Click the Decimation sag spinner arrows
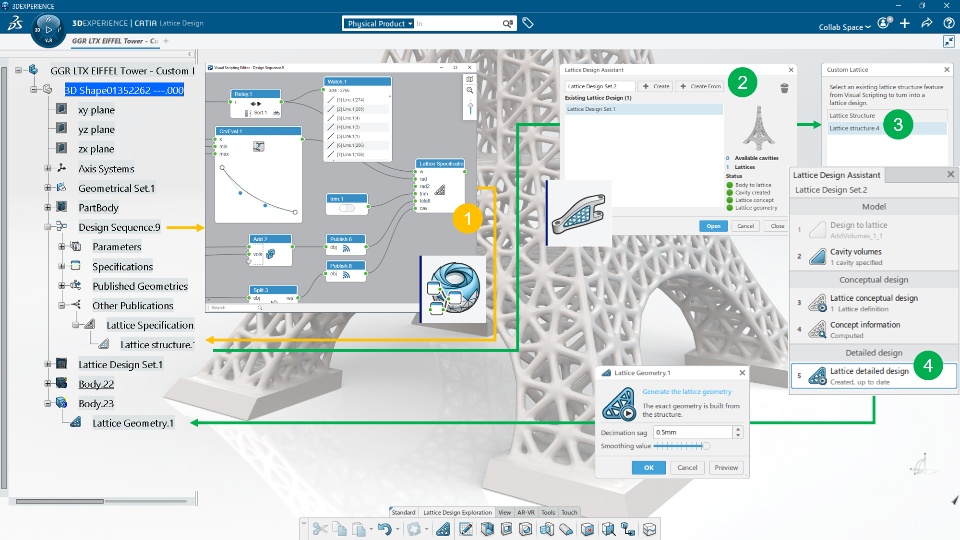960x540 pixels. (738, 432)
